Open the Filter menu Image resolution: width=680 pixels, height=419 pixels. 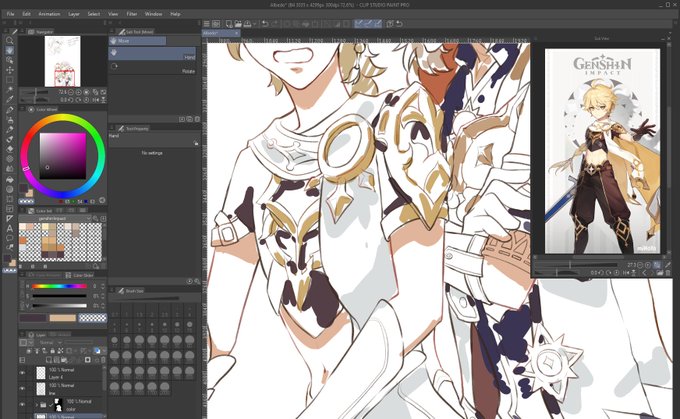132,14
